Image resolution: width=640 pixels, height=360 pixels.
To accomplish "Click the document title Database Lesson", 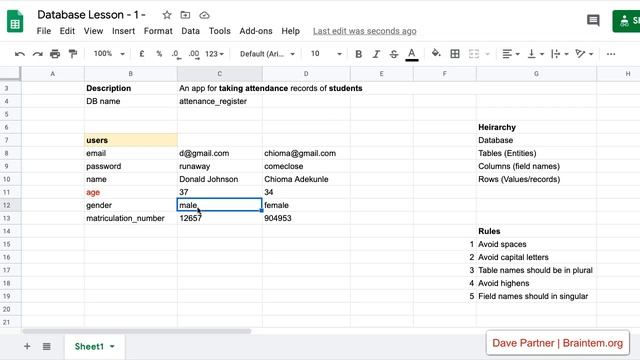I will (x=91, y=15).
